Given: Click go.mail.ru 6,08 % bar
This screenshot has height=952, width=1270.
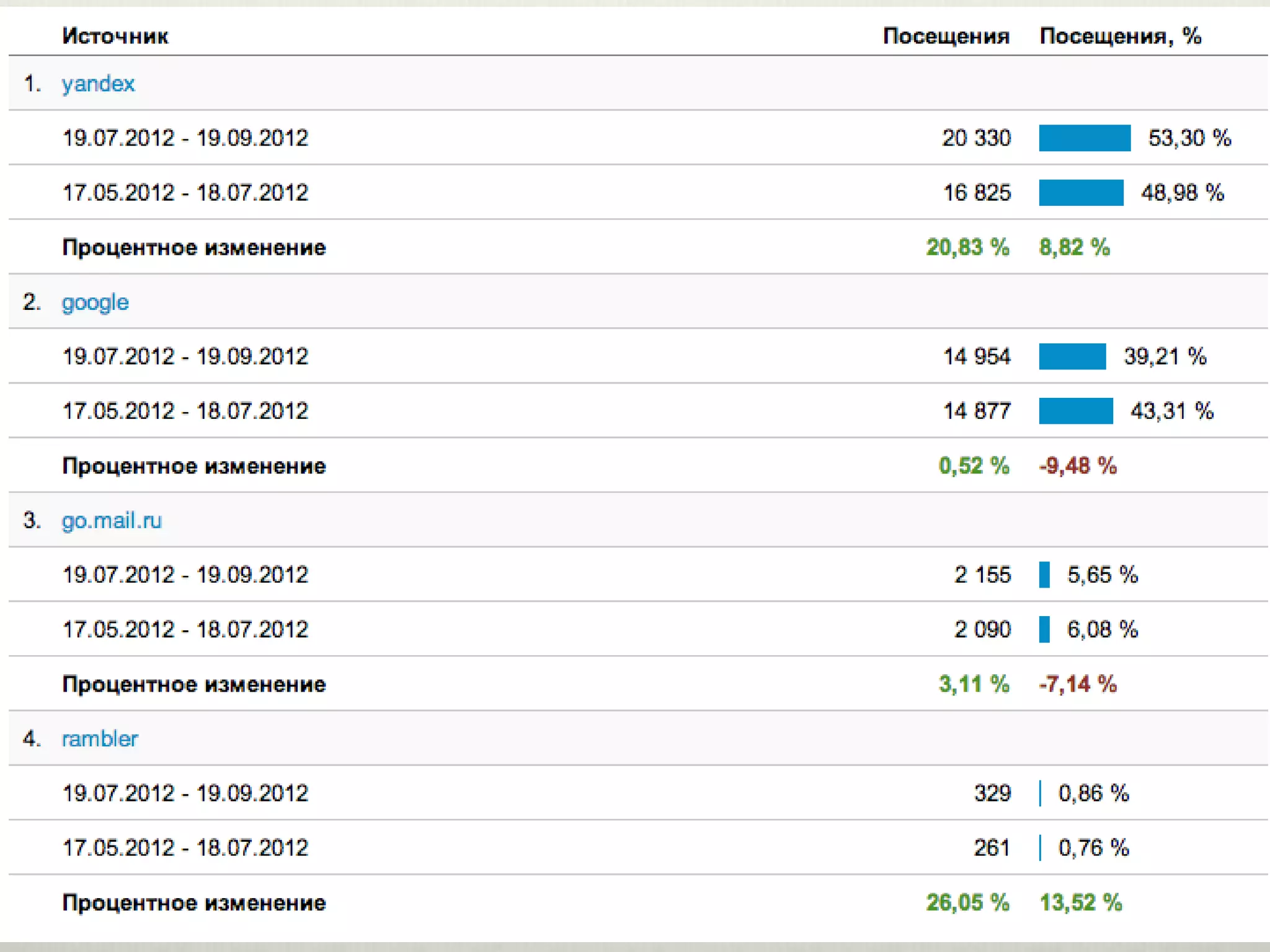Looking at the screenshot, I should point(1044,630).
